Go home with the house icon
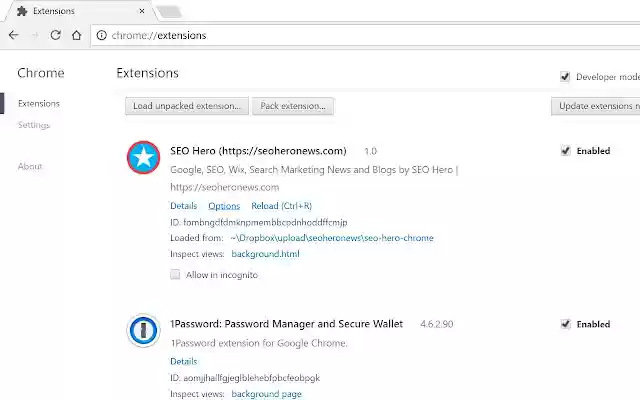 click(x=76, y=35)
